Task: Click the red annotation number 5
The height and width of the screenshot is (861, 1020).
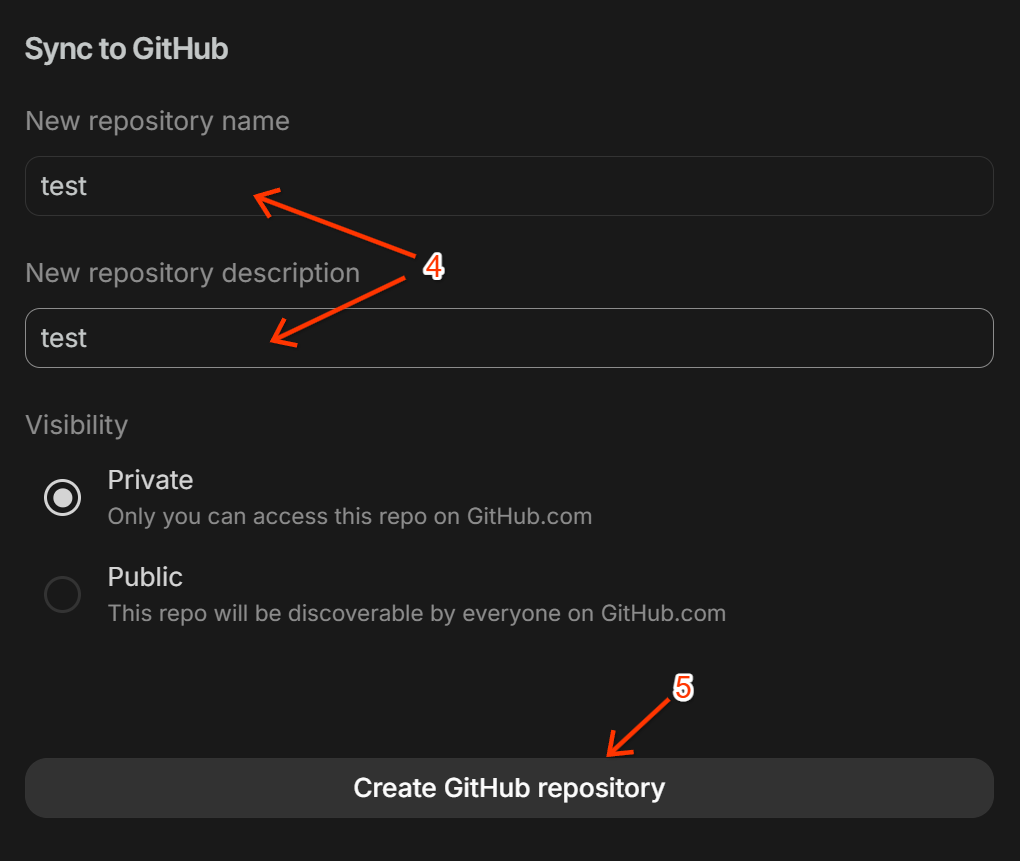Action: 682,687
